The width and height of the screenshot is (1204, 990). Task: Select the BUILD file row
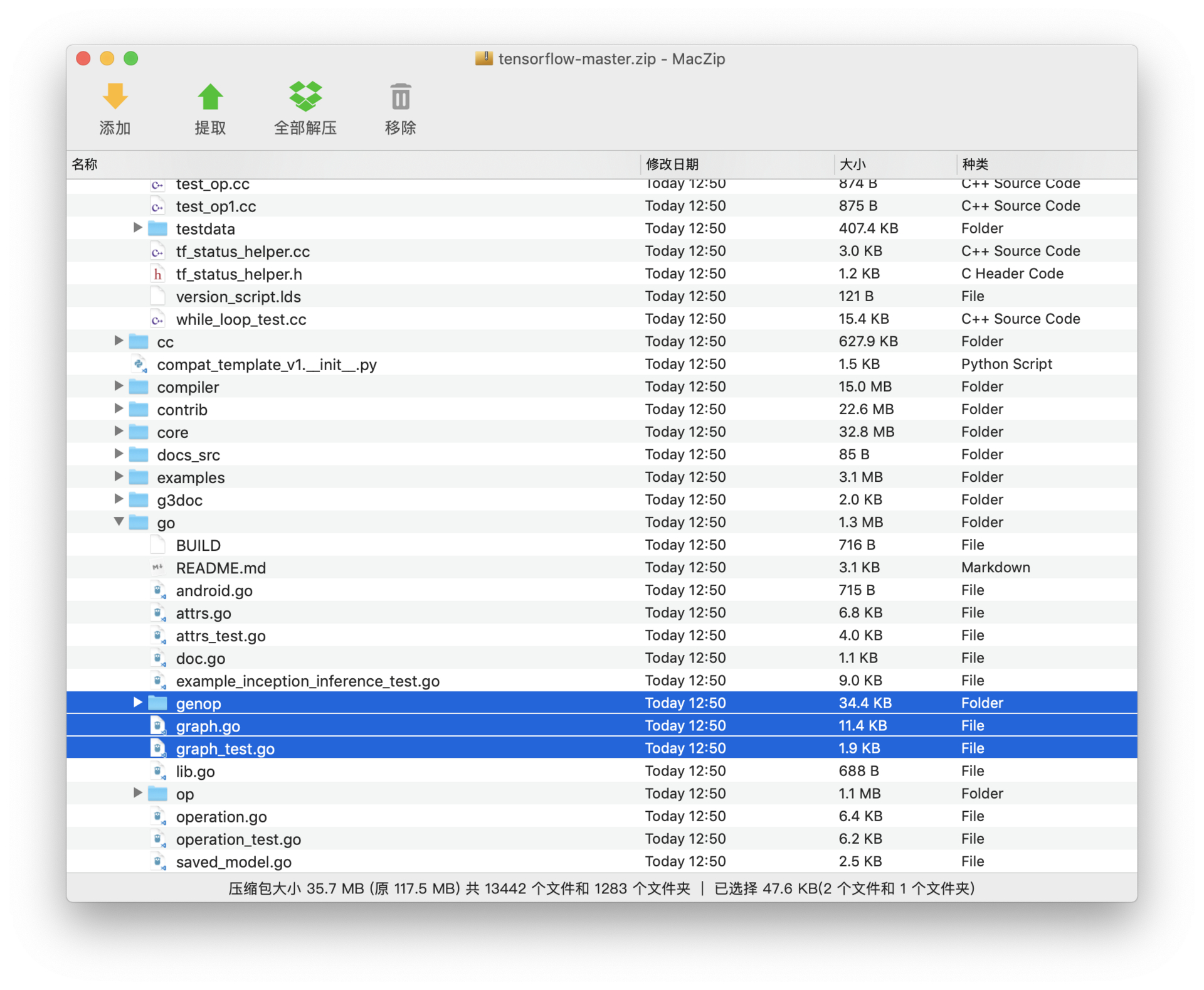pos(602,545)
